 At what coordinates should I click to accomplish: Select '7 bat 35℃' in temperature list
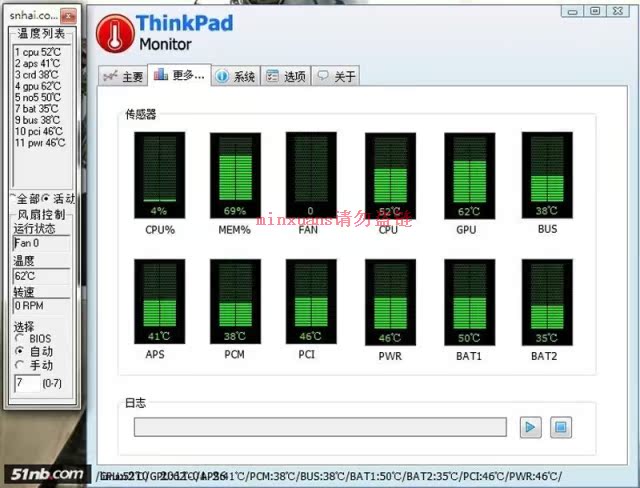pos(37,109)
